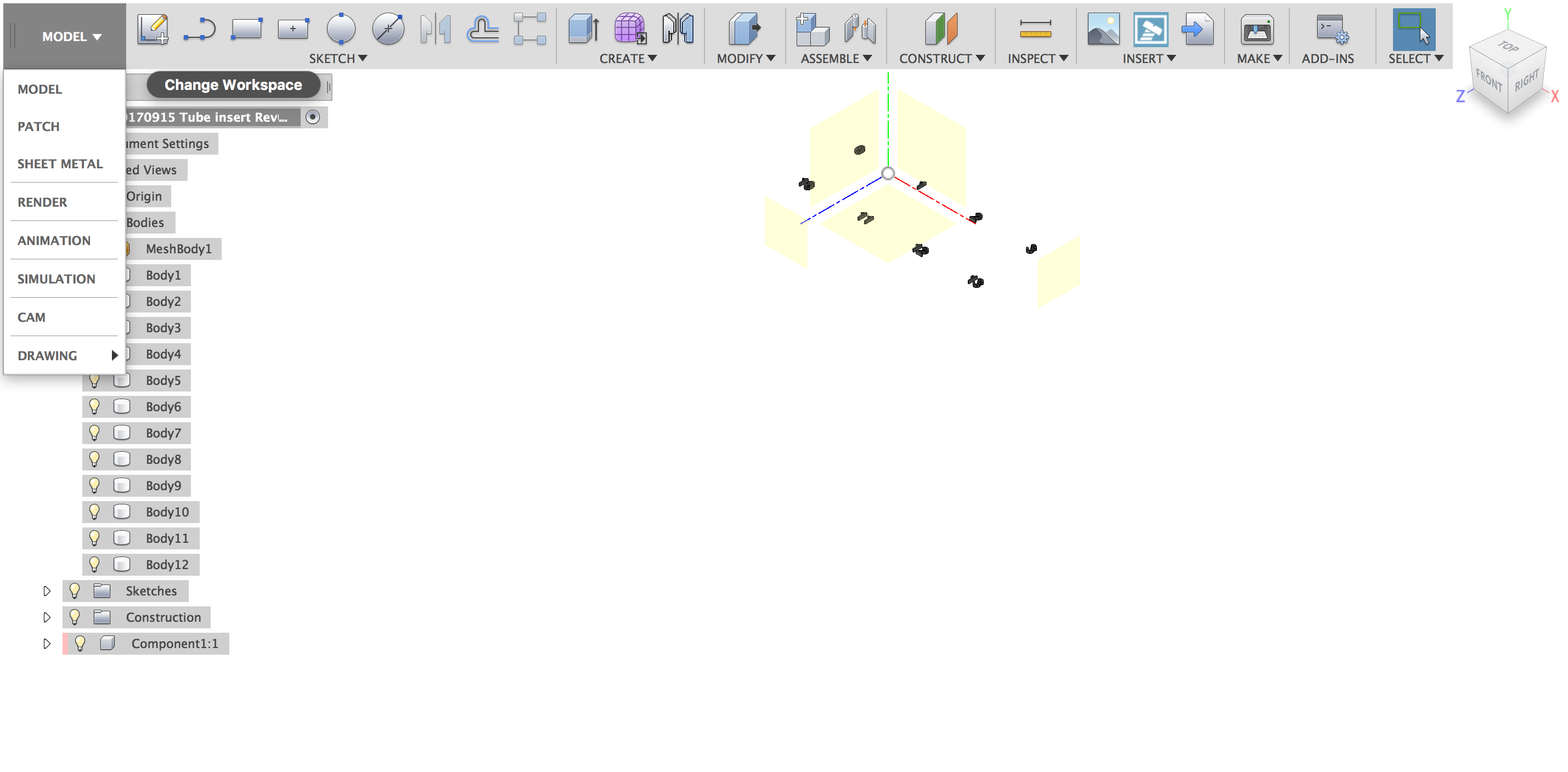1568x772 pixels.
Task: Click the radio button beside the document name
Action: [x=313, y=117]
